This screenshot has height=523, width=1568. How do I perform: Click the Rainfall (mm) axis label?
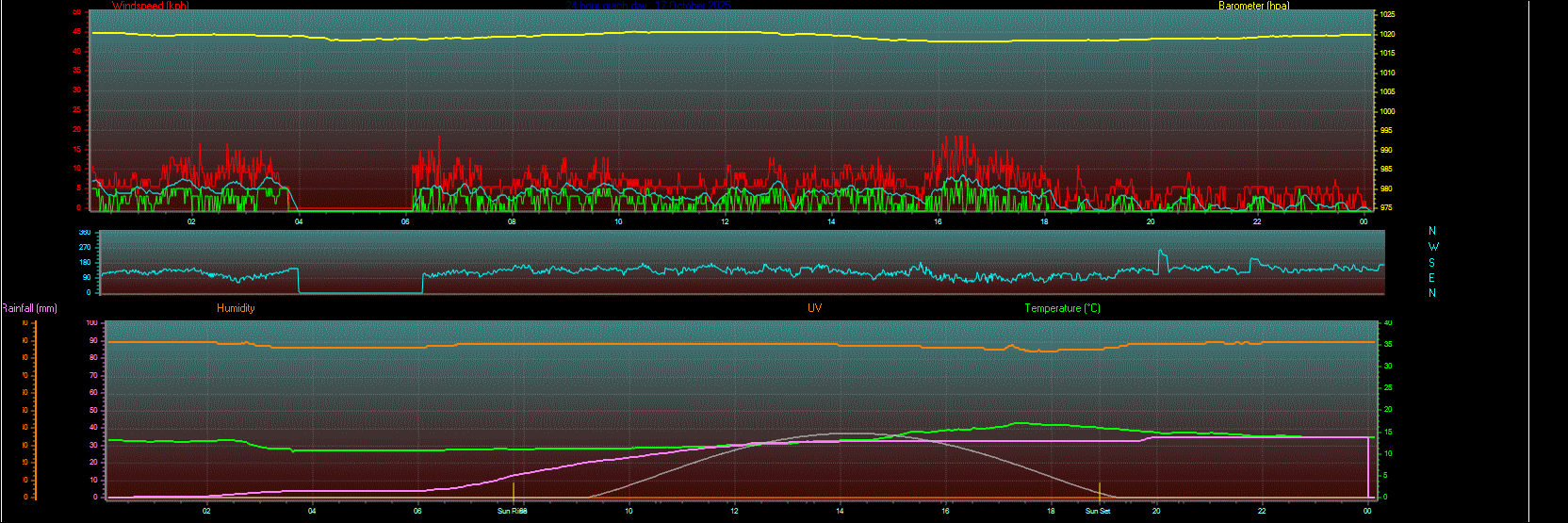(x=29, y=308)
